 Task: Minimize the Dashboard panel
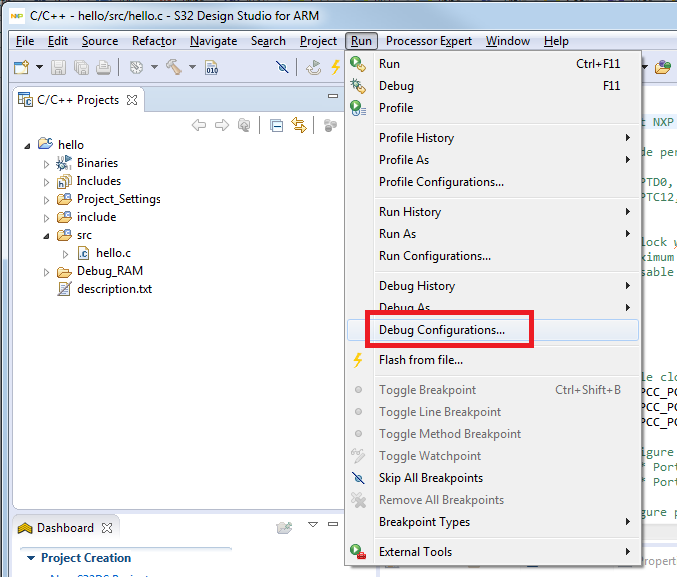pyautogui.click(x=333, y=524)
